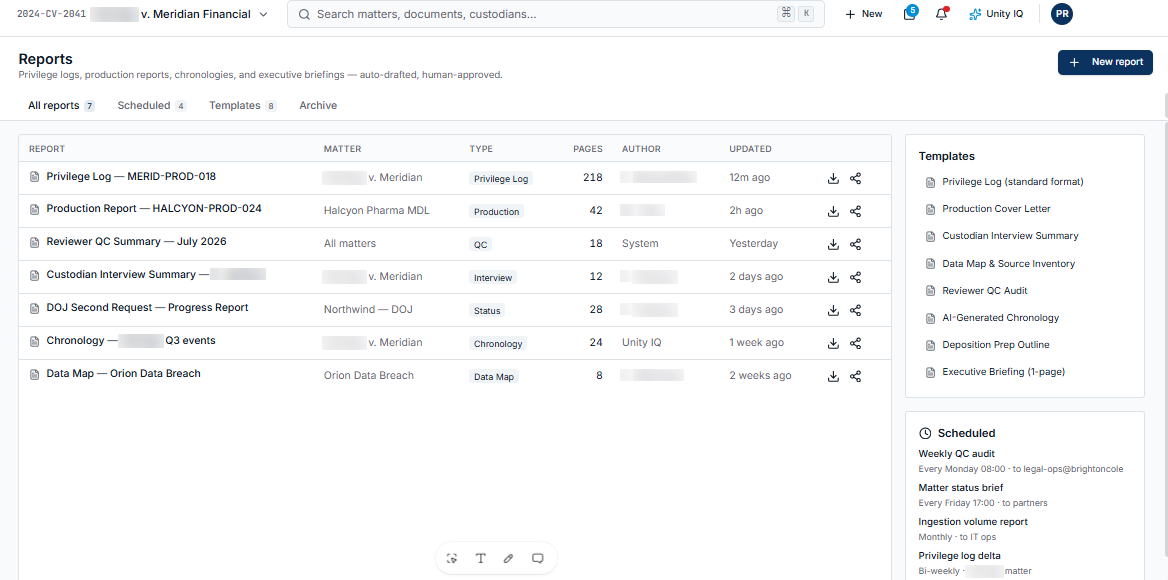Switch to All reports tab
The height and width of the screenshot is (580, 1168).
tap(61, 106)
